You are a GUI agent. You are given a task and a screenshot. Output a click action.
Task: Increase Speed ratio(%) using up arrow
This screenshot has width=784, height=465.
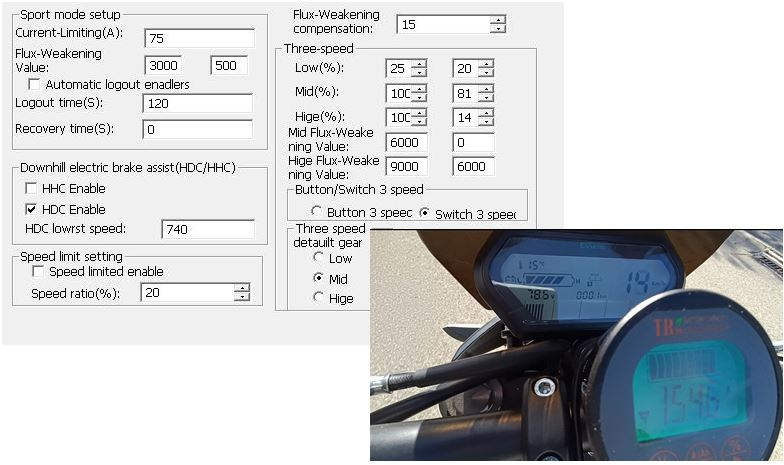(241, 288)
